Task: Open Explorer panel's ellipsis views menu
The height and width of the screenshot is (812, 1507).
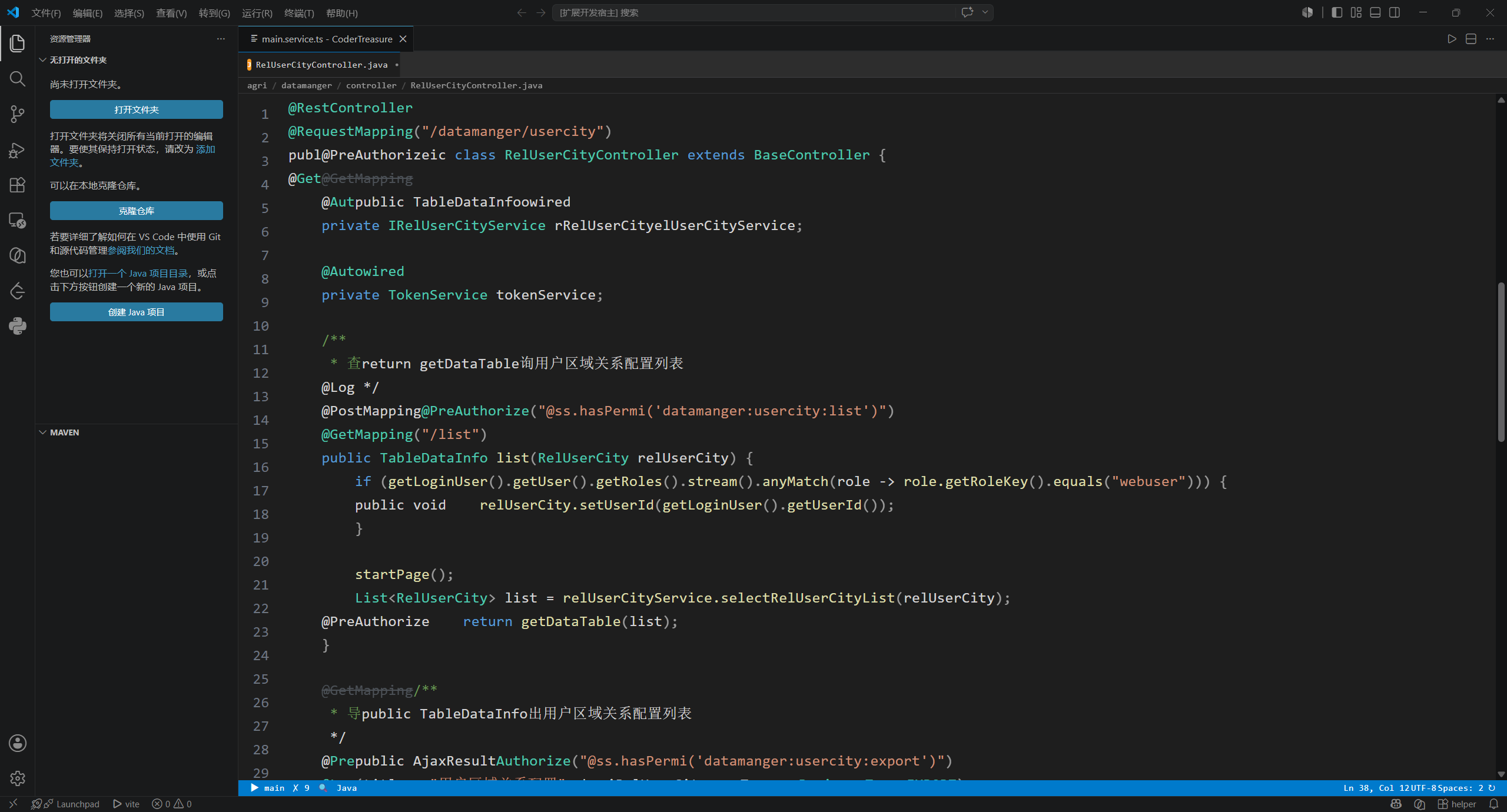Action: click(x=221, y=39)
